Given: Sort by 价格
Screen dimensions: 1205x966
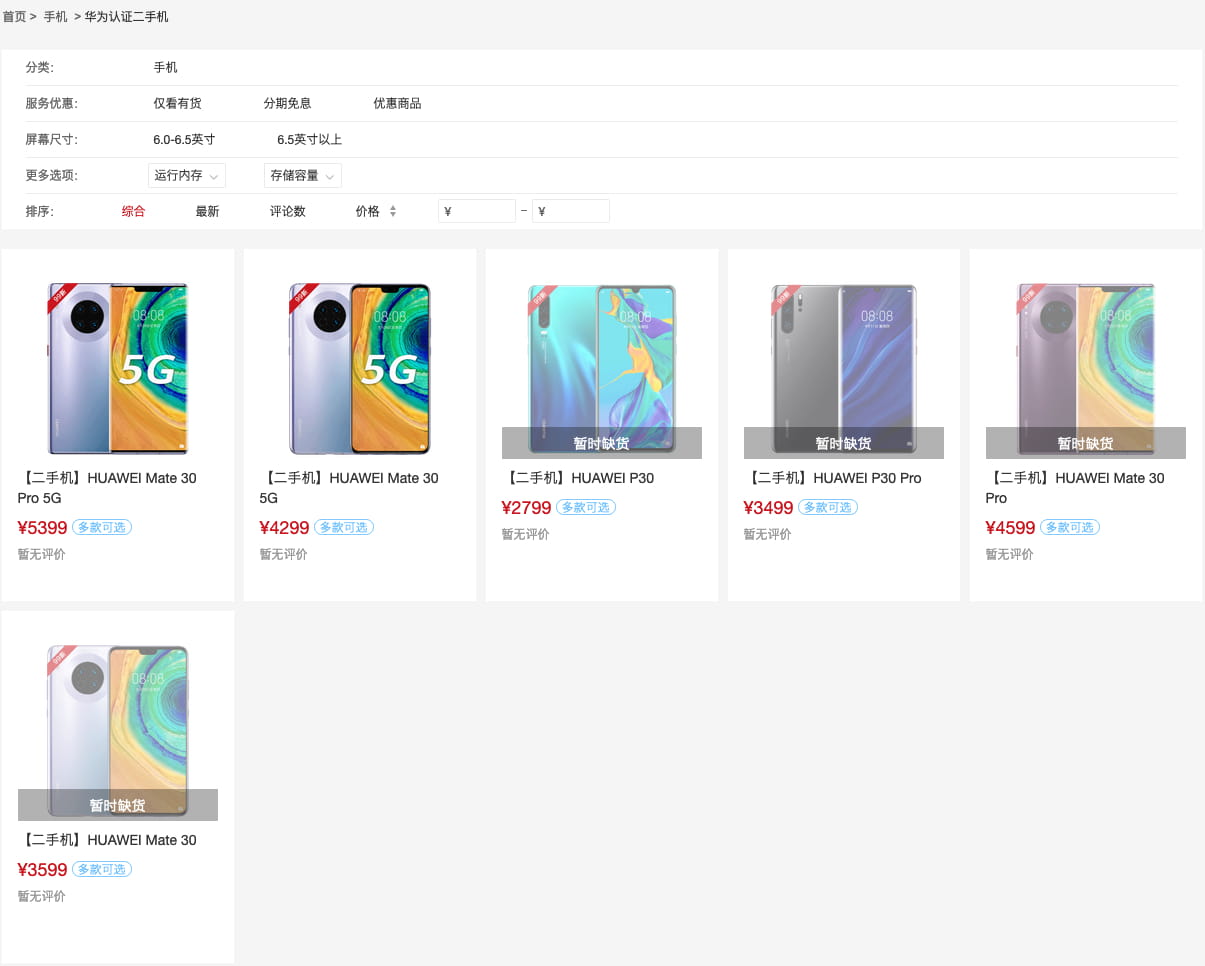Looking at the screenshot, I should pyautogui.click(x=367, y=211).
